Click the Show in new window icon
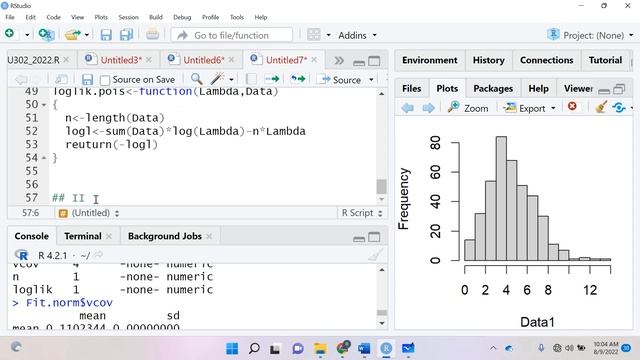The width and height of the screenshot is (640, 360). click(61, 79)
